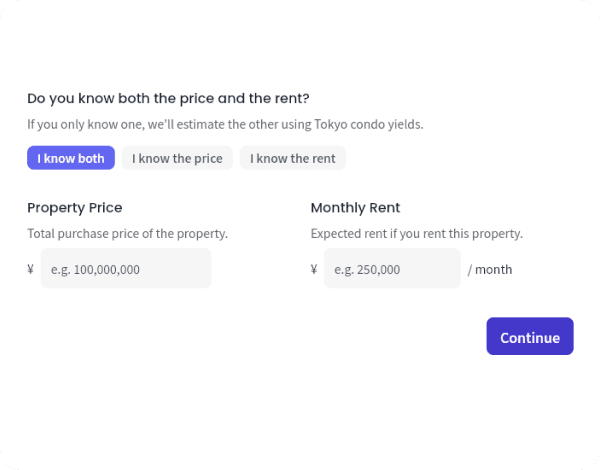Click the word "Total" under Property Price
The image size is (600, 470).
[42, 234]
